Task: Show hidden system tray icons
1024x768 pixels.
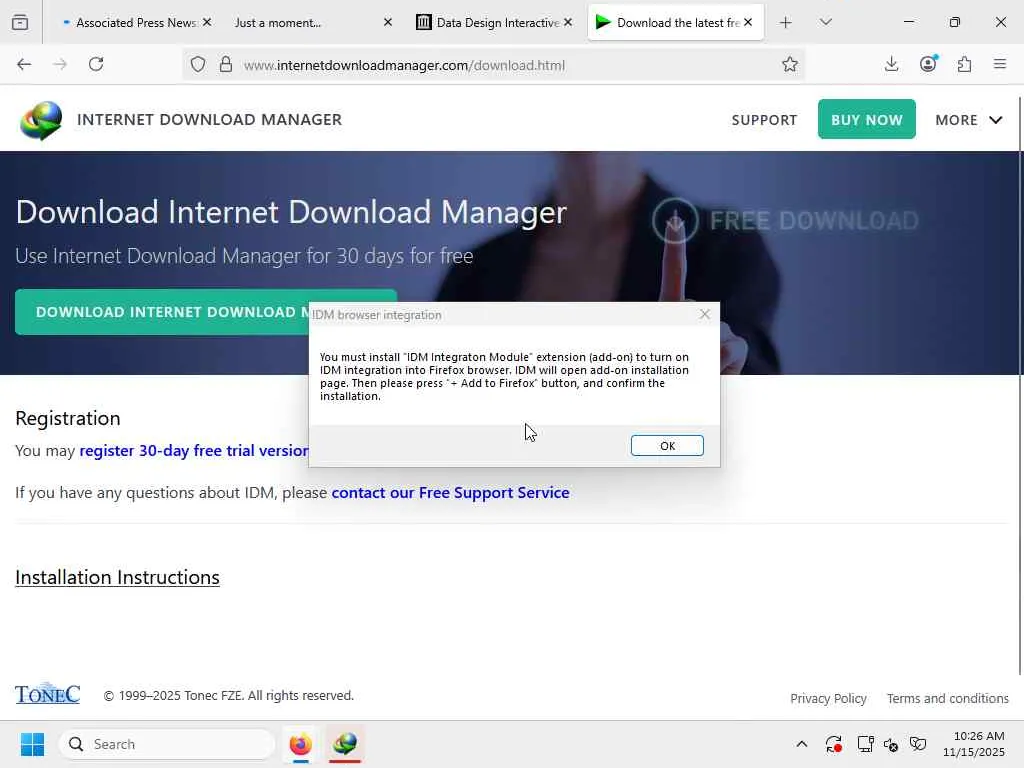Action: [x=802, y=744]
